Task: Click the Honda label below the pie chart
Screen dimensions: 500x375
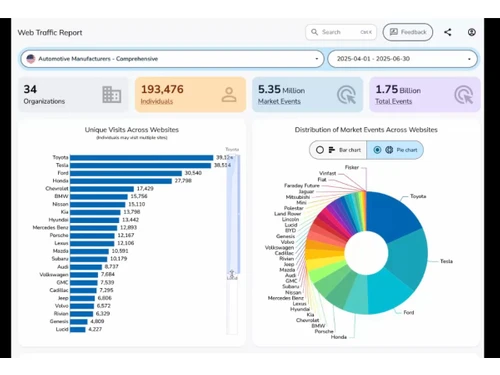Action: pyautogui.click(x=339, y=337)
